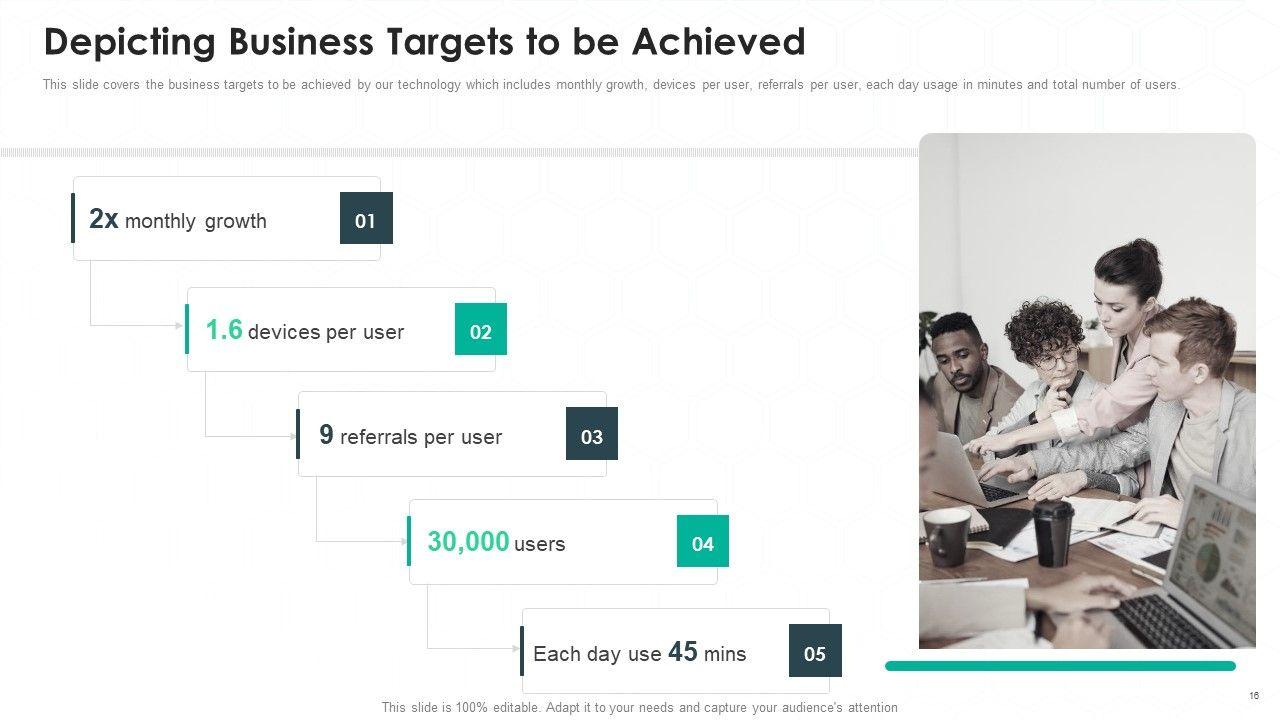Click the dark 03 number badge
This screenshot has height=720, width=1280.
[x=592, y=435]
